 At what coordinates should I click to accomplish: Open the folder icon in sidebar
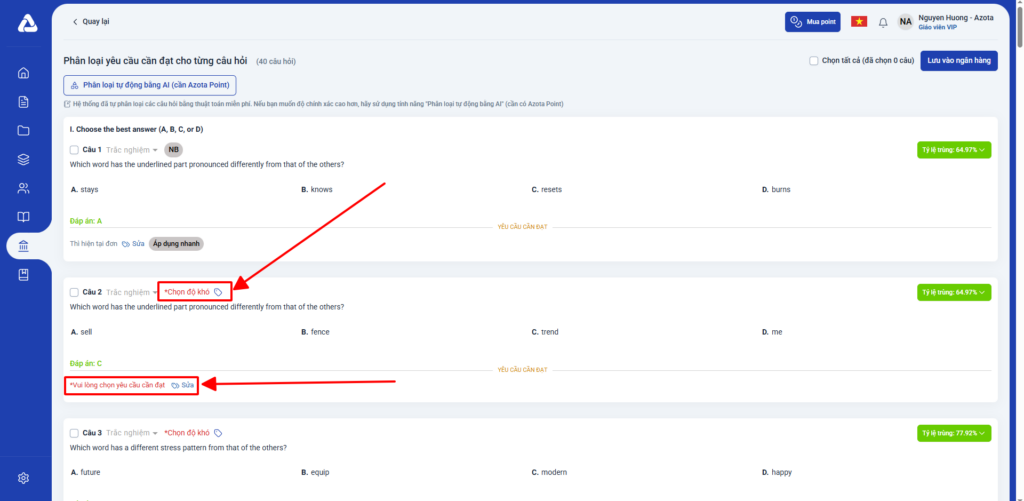24,131
